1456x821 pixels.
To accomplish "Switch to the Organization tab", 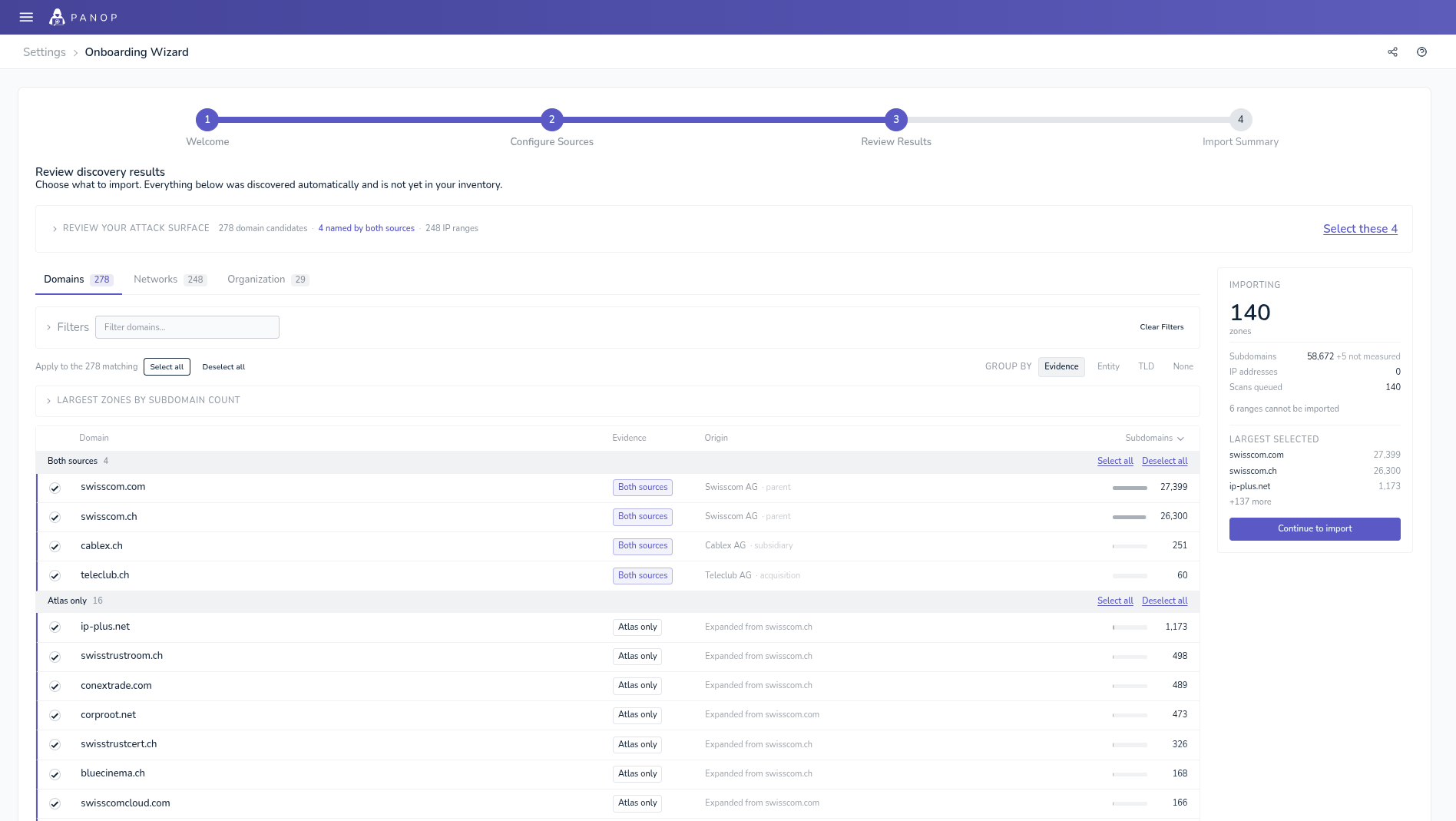I will pyautogui.click(x=268, y=280).
